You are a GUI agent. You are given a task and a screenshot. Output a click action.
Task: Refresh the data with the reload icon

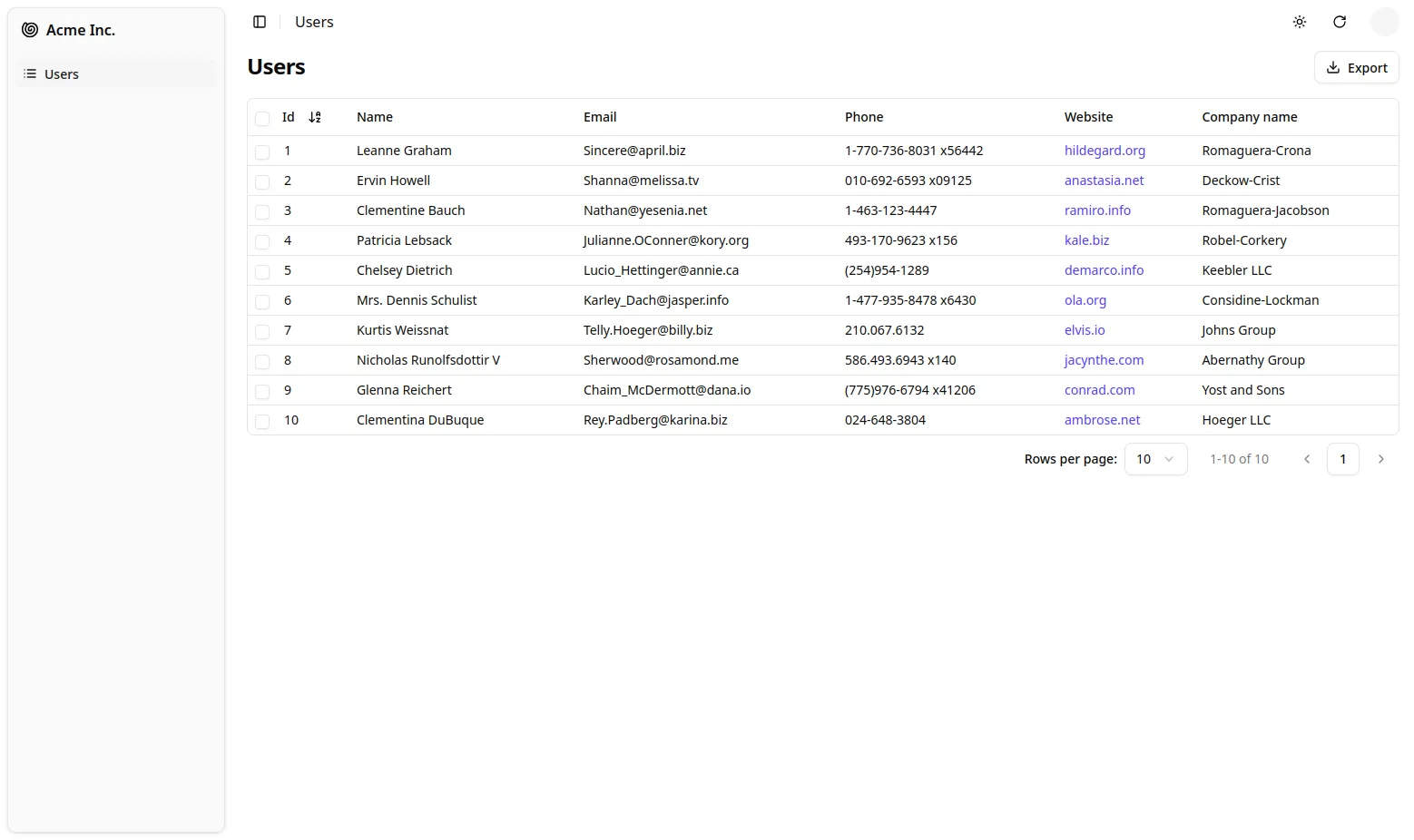[1340, 21]
